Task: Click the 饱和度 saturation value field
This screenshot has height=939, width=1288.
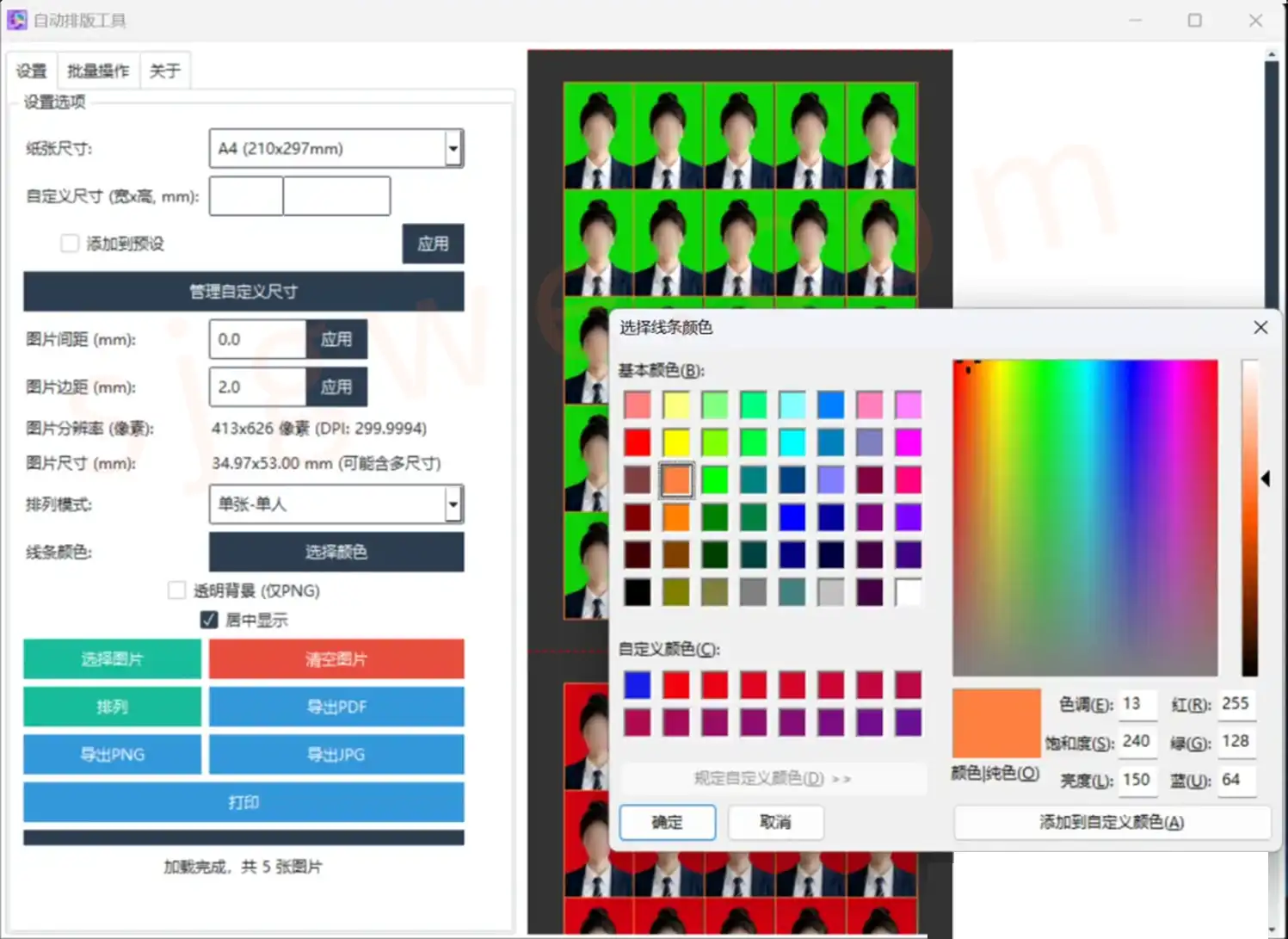Action: tap(1137, 741)
